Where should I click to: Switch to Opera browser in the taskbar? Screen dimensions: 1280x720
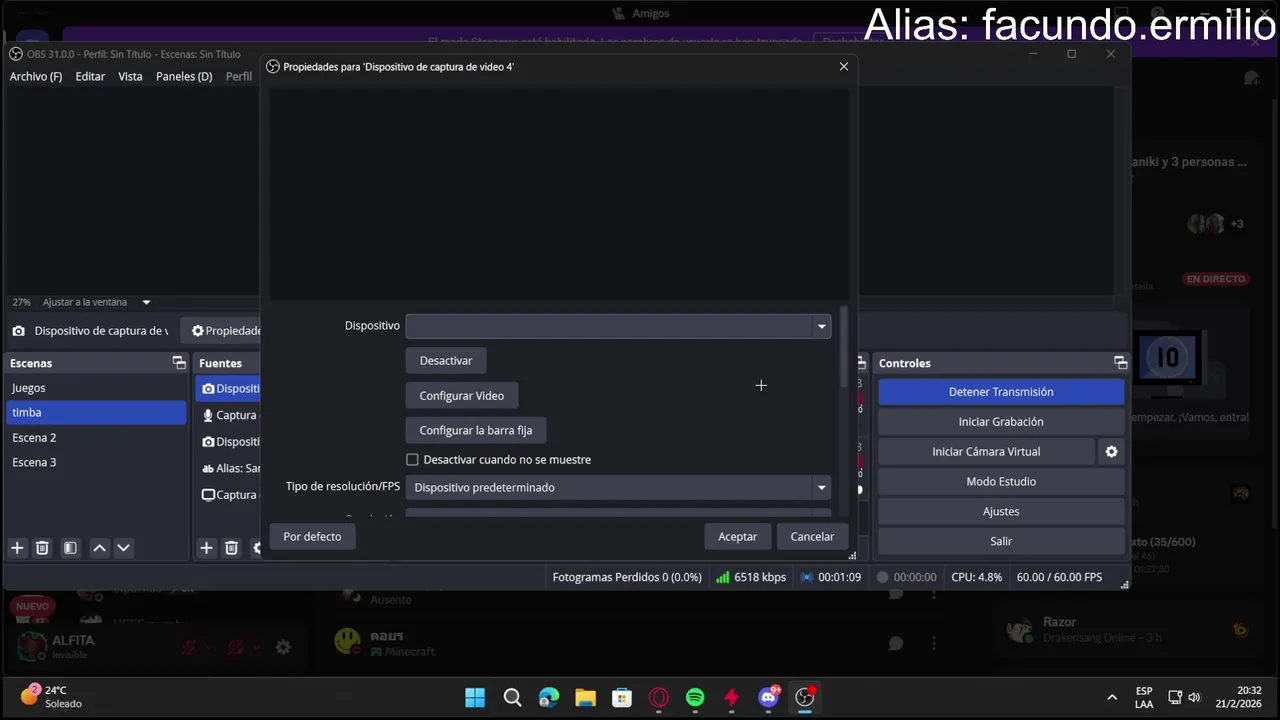(658, 697)
